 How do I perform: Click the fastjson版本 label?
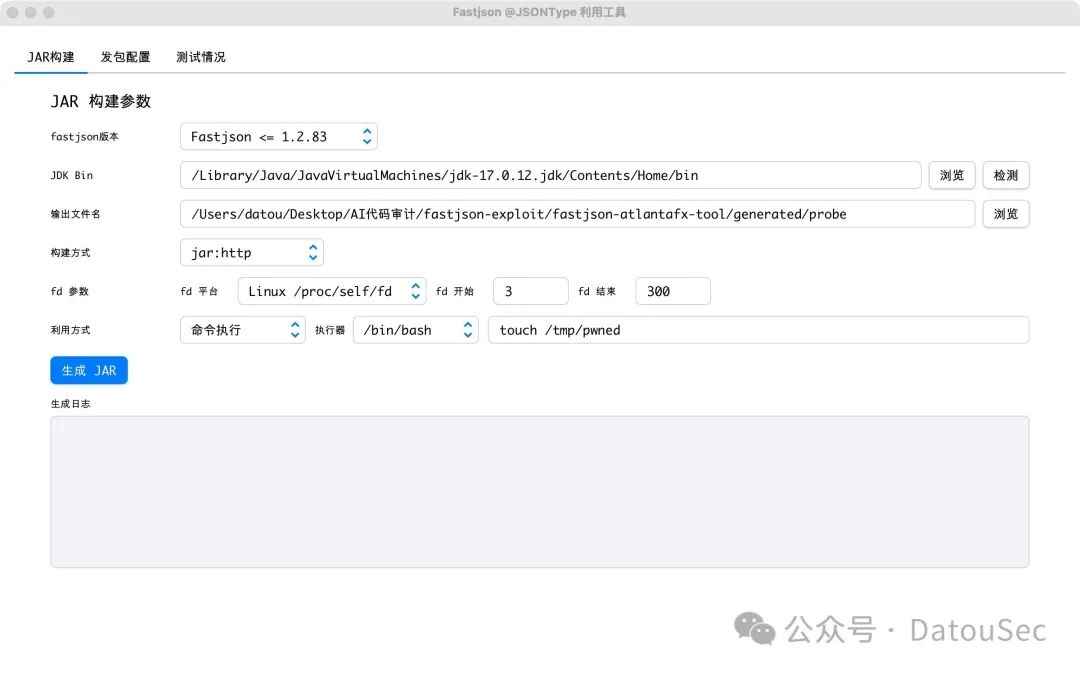(84, 136)
